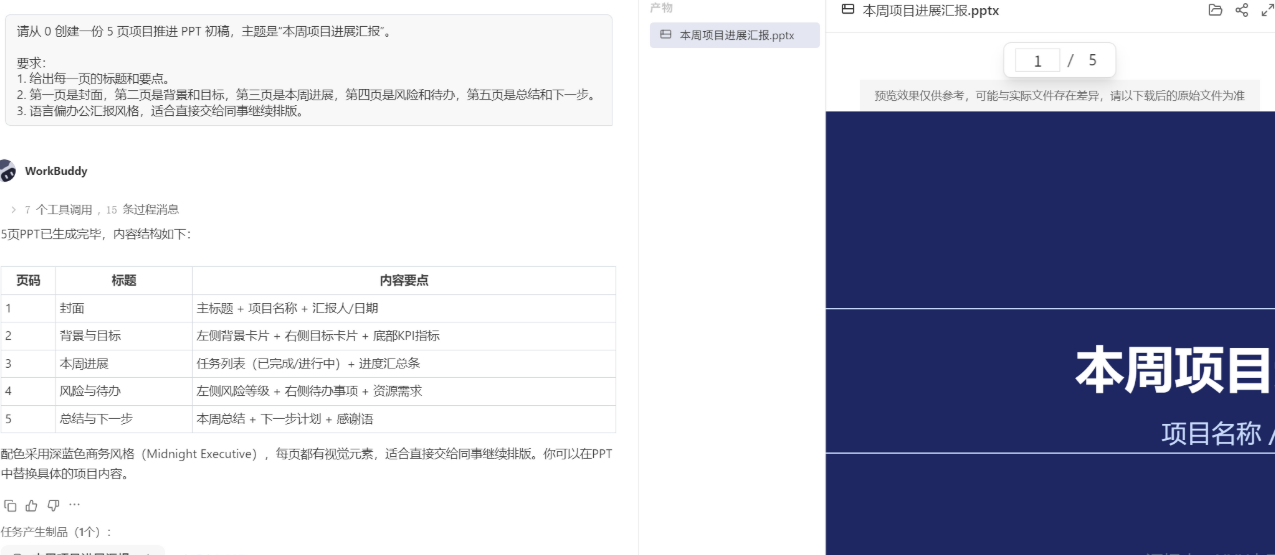Expand the 7 tool calls process messages
This screenshot has height=555, width=1275.
[x=95, y=209]
